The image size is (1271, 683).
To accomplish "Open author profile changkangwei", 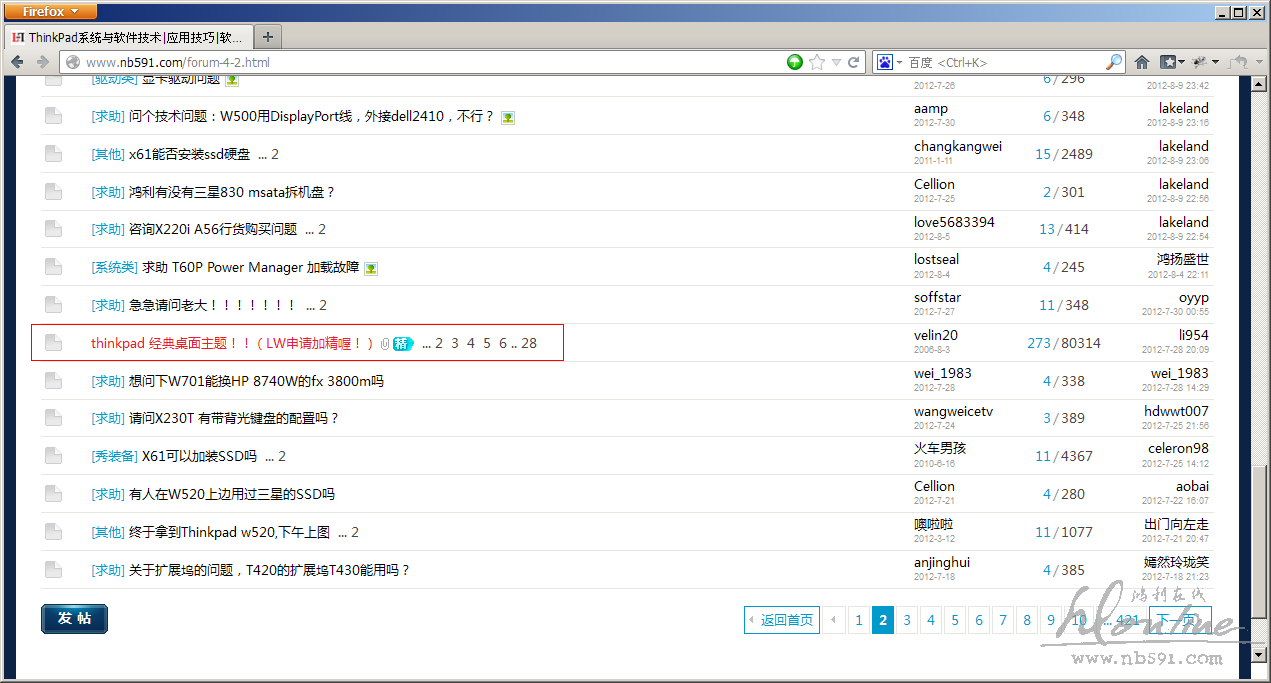I will pyautogui.click(x=958, y=146).
